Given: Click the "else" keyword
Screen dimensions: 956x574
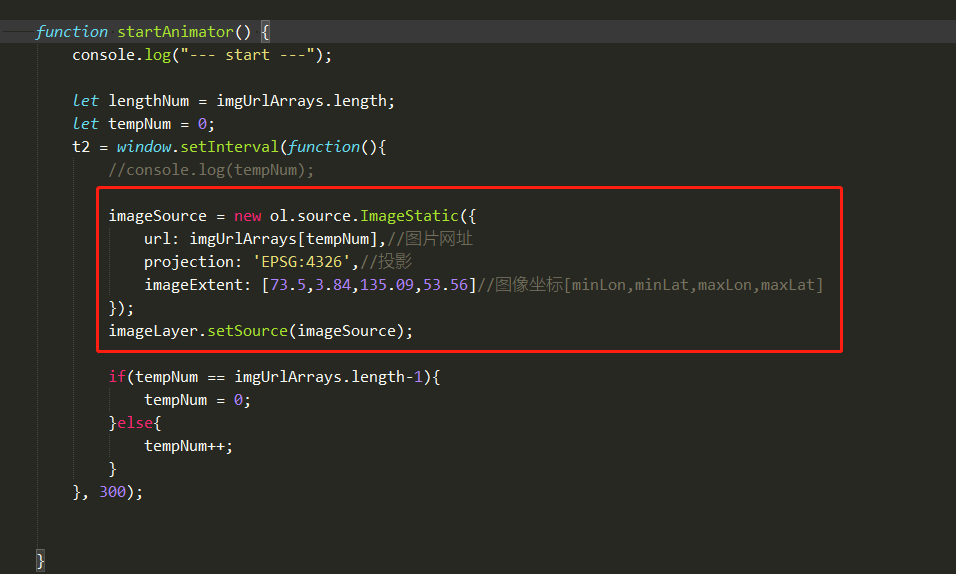Looking at the screenshot, I should (x=135, y=423).
